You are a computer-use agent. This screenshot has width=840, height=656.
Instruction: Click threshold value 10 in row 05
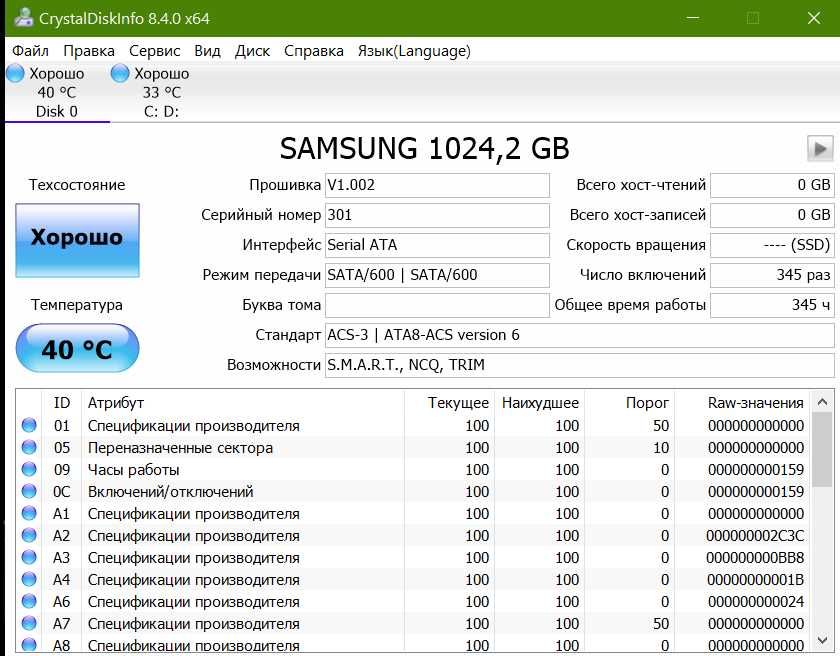coord(661,447)
